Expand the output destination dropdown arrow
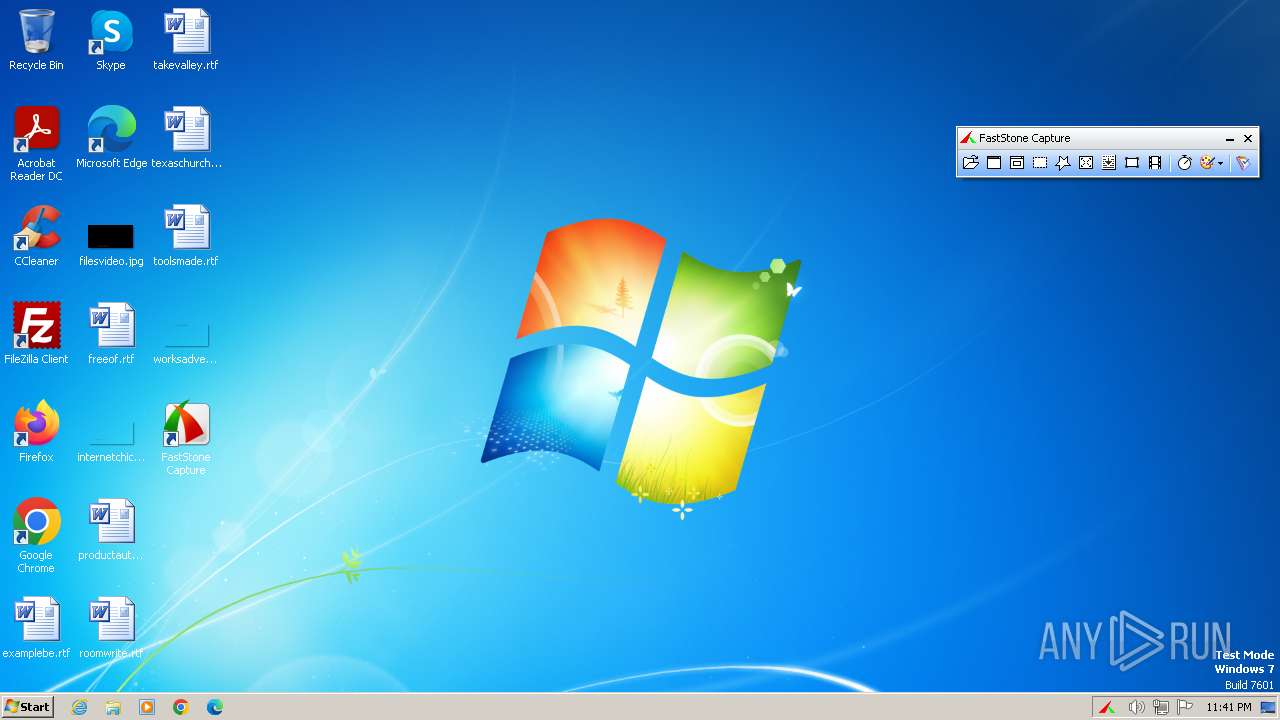Image resolution: width=1280 pixels, height=720 pixels. (1221, 164)
